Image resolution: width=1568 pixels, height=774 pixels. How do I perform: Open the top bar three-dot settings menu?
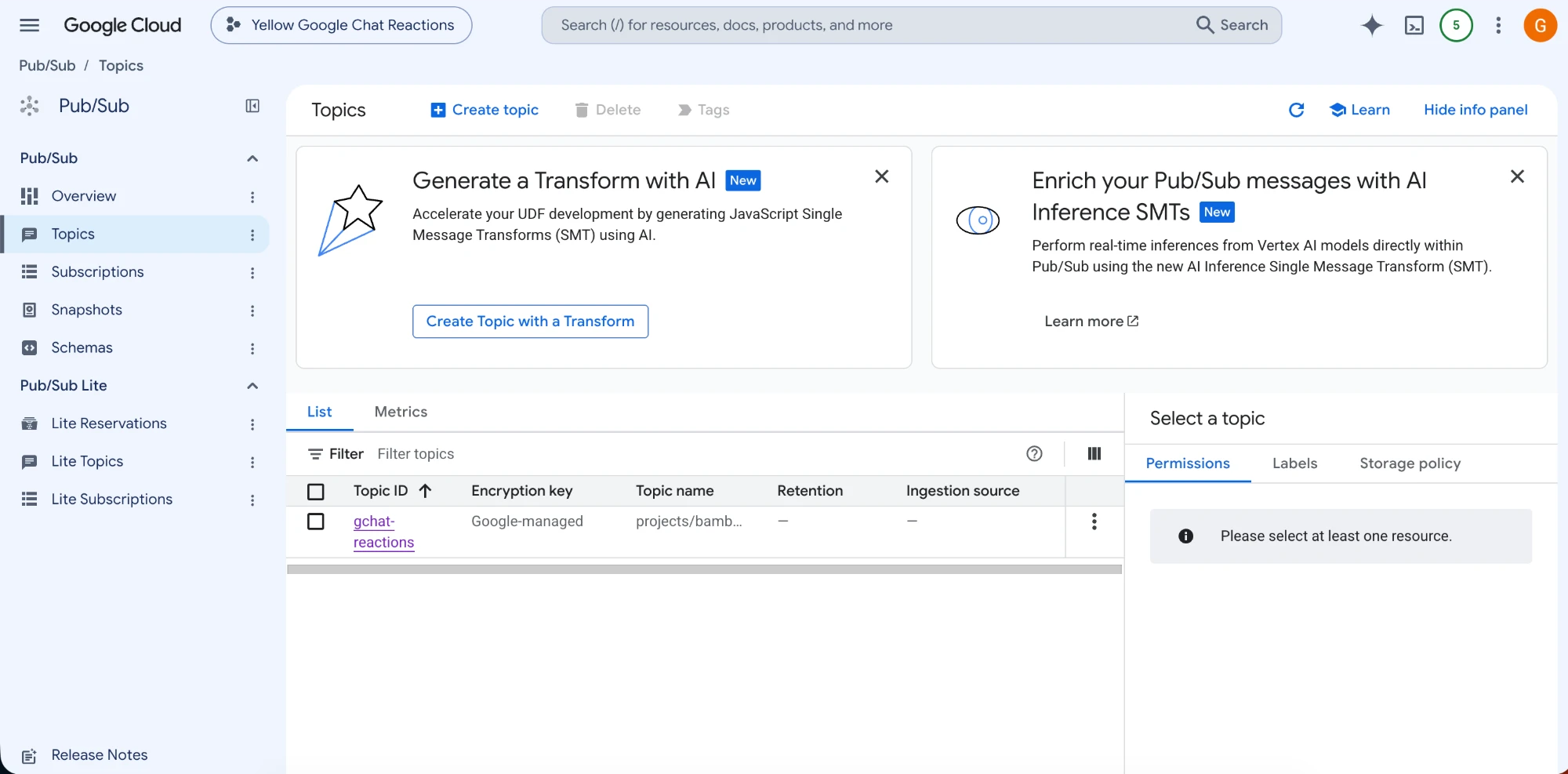point(1498,25)
